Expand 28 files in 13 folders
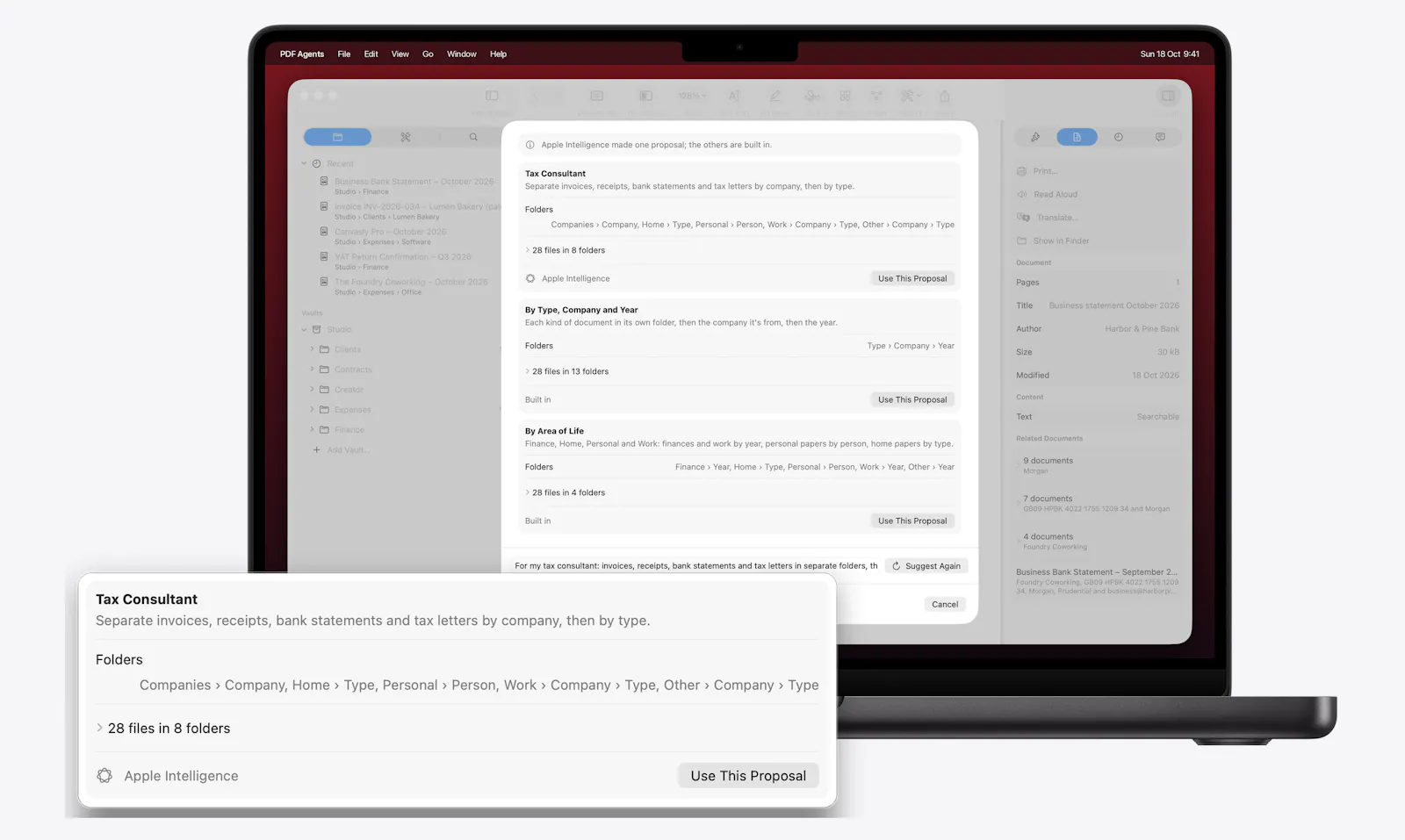The image size is (1405, 840). pos(528,371)
